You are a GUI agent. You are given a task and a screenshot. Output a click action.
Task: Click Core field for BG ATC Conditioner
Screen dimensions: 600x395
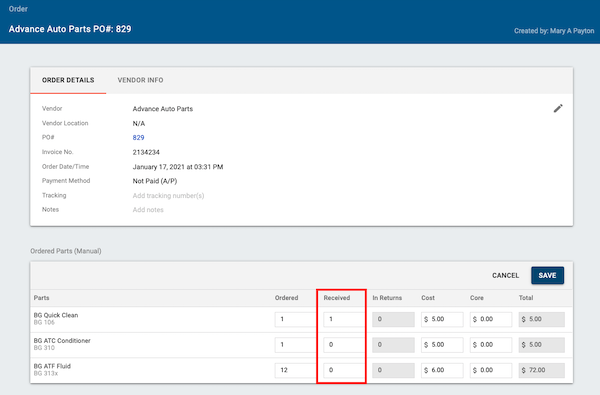[x=491, y=345]
